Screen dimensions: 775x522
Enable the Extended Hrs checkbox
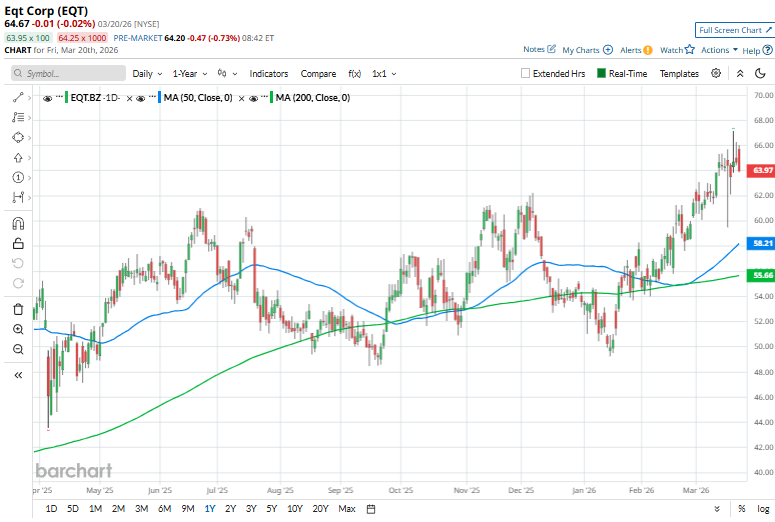pyautogui.click(x=526, y=74)
